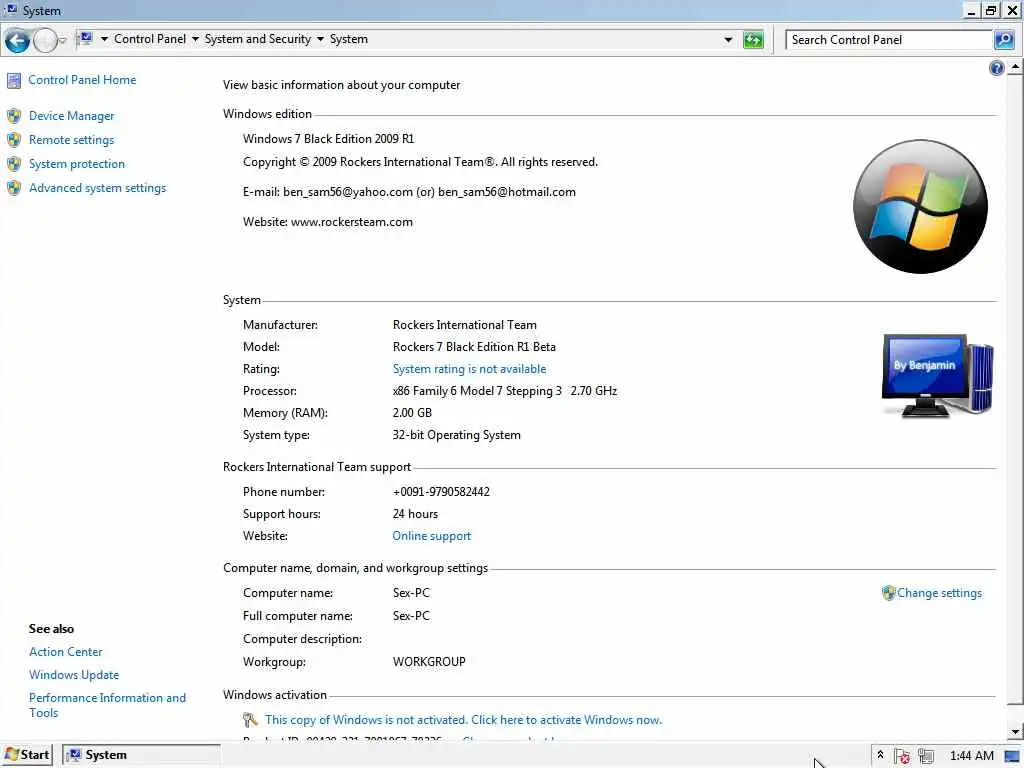Click 'System rating is not available' link
Viewport: 1024px width, 768px height.
pyautogui.click(x=469, y=369)
